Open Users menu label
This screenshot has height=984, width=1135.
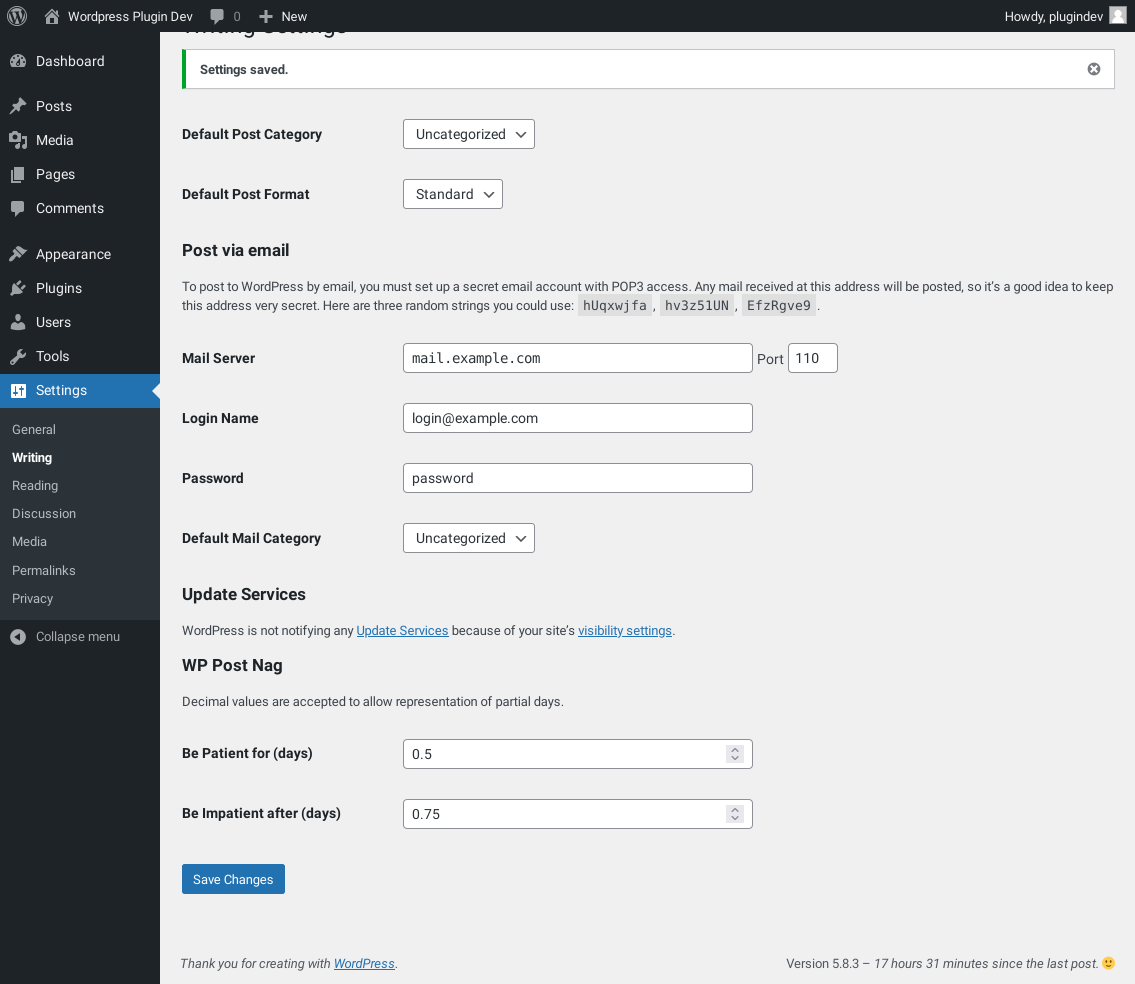pyautogui.click(x=54, y=322)
